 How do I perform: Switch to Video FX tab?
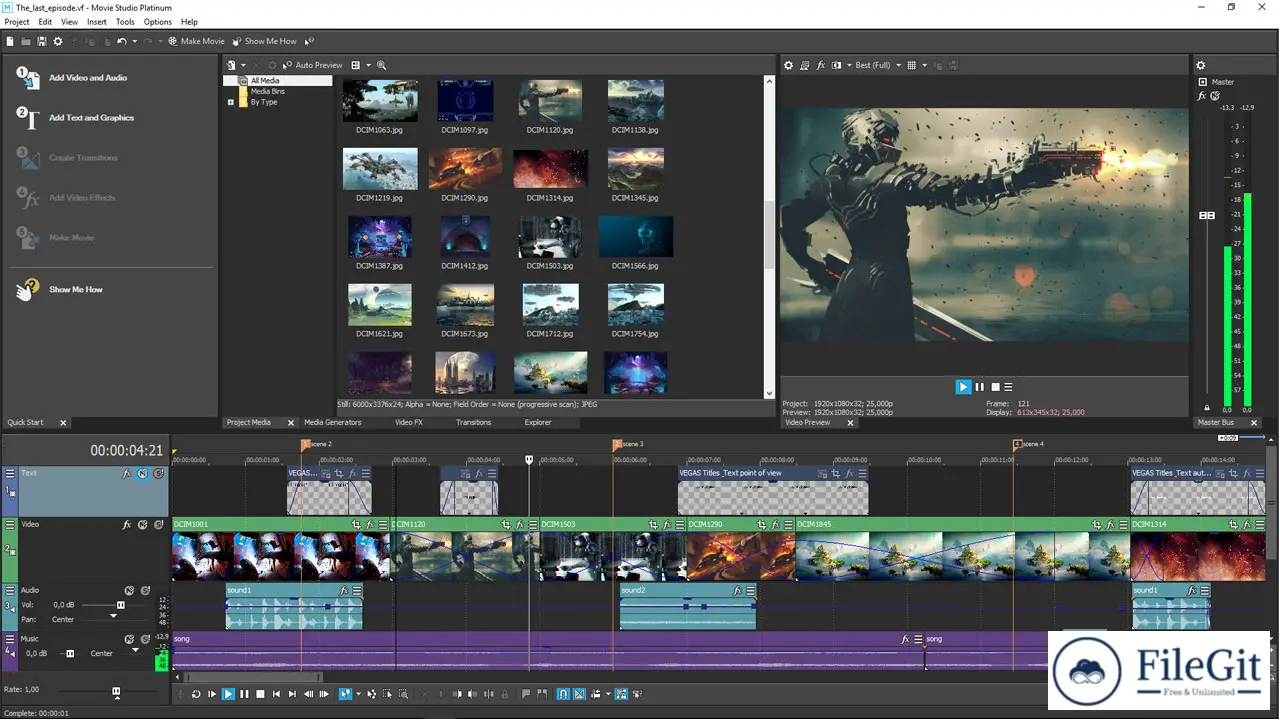[408, 422]
